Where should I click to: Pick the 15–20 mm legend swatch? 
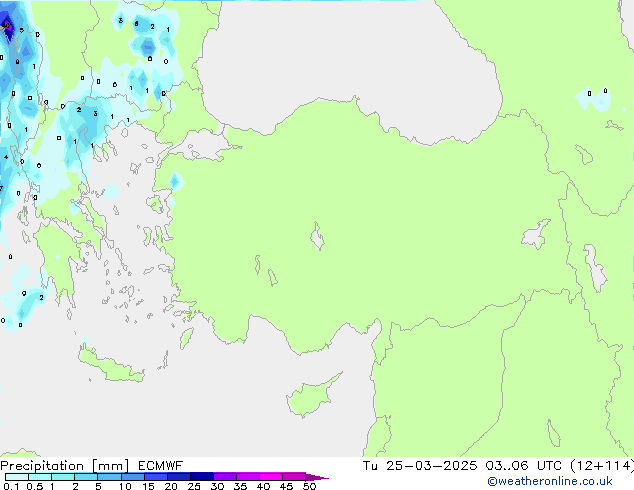point(156,477)
